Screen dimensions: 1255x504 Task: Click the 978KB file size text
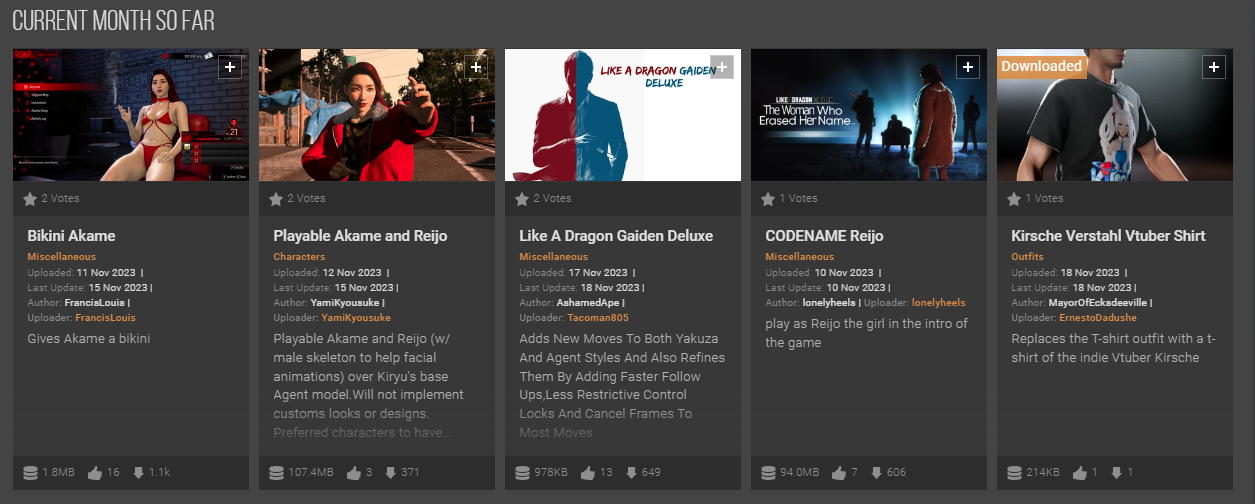pos(549,472)
